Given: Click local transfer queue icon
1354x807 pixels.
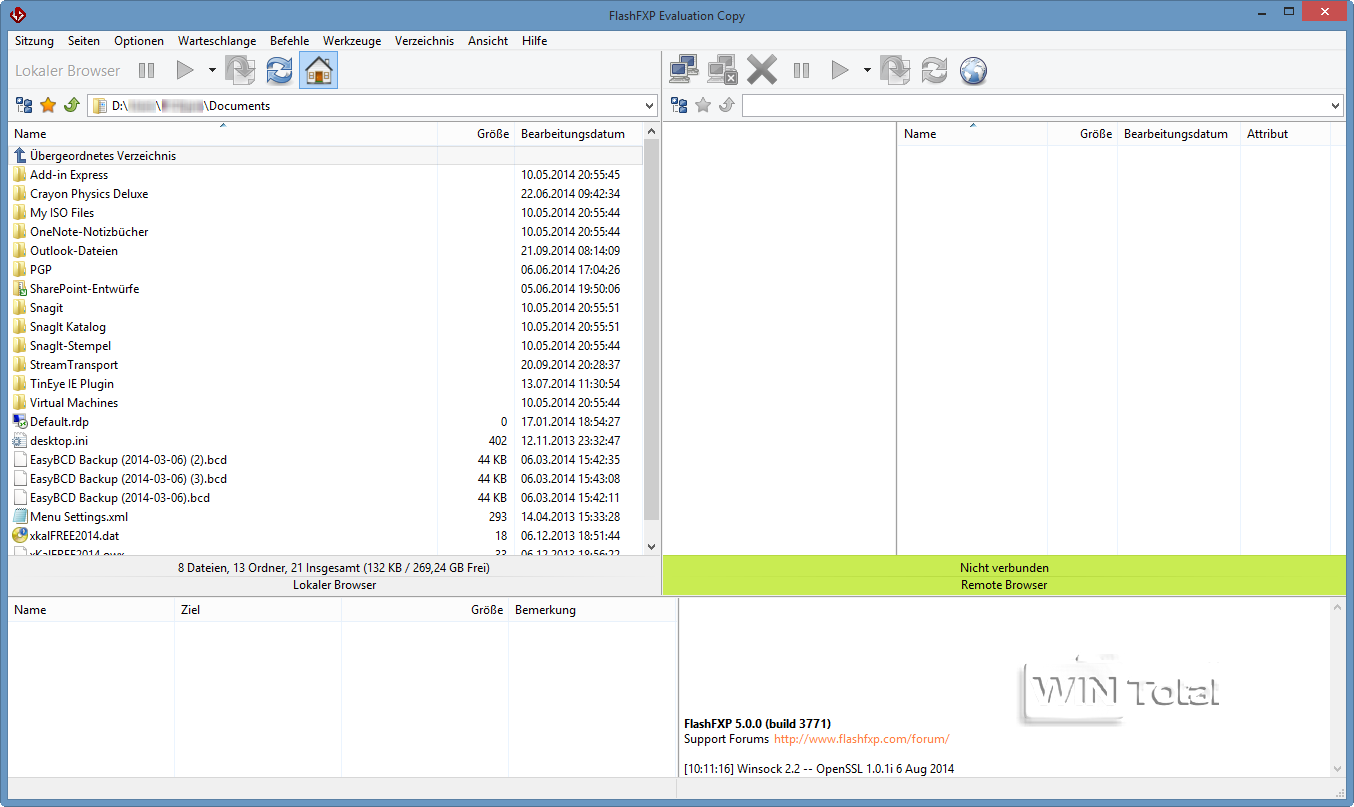Looking at the screenshot, I should click(x=241, y=70).
